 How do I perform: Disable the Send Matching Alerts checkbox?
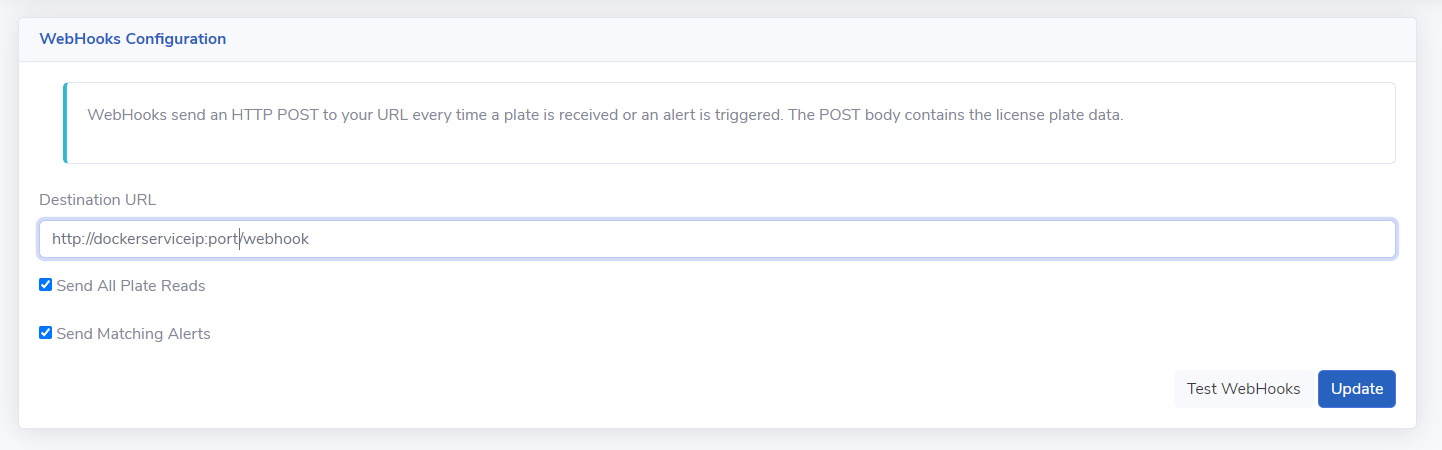coord(45,333)
